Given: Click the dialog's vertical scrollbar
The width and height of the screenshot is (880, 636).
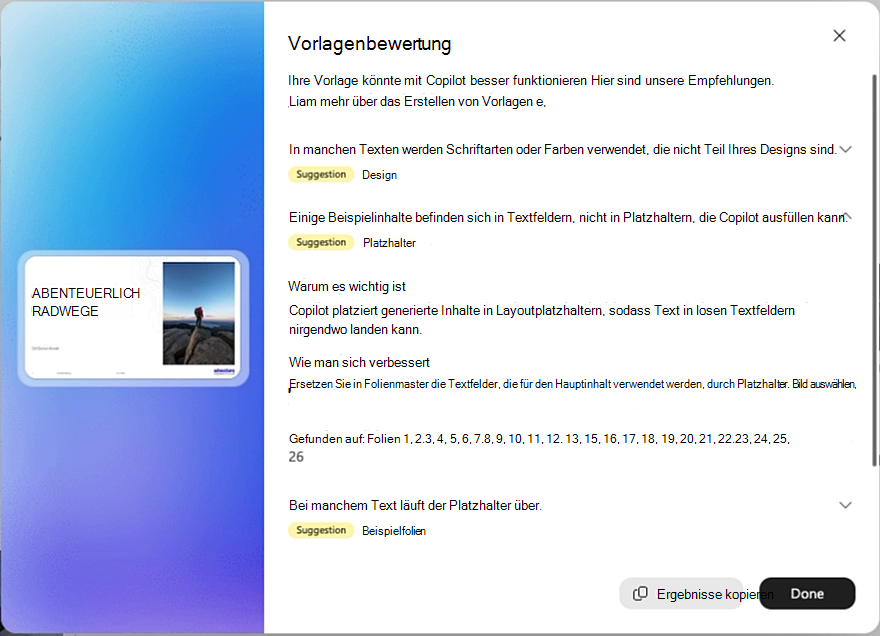Looking at the screenshot, I should coord(874,269).
